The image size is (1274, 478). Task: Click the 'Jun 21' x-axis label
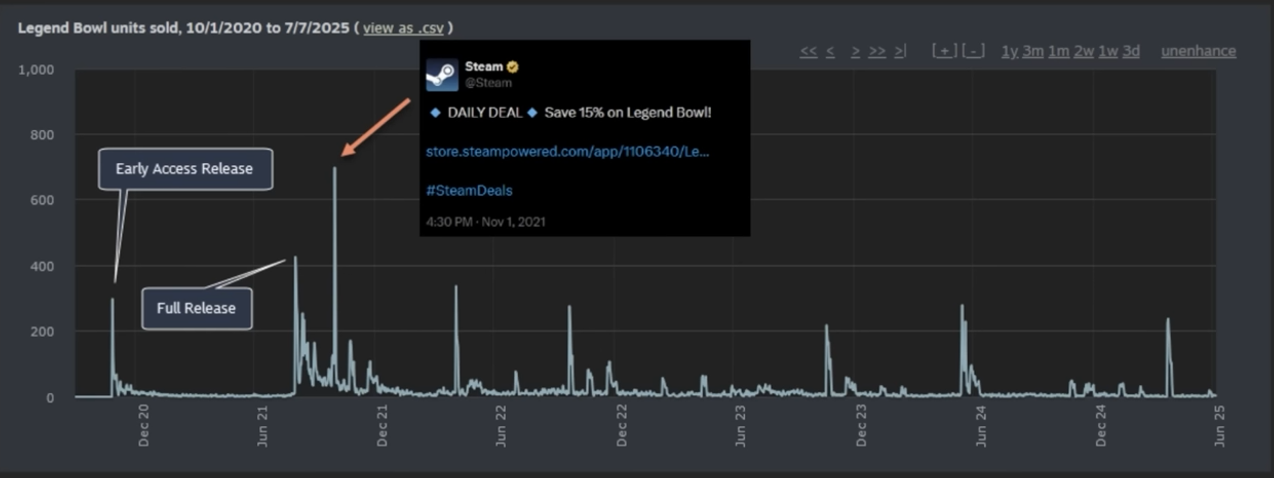(262, 425)
